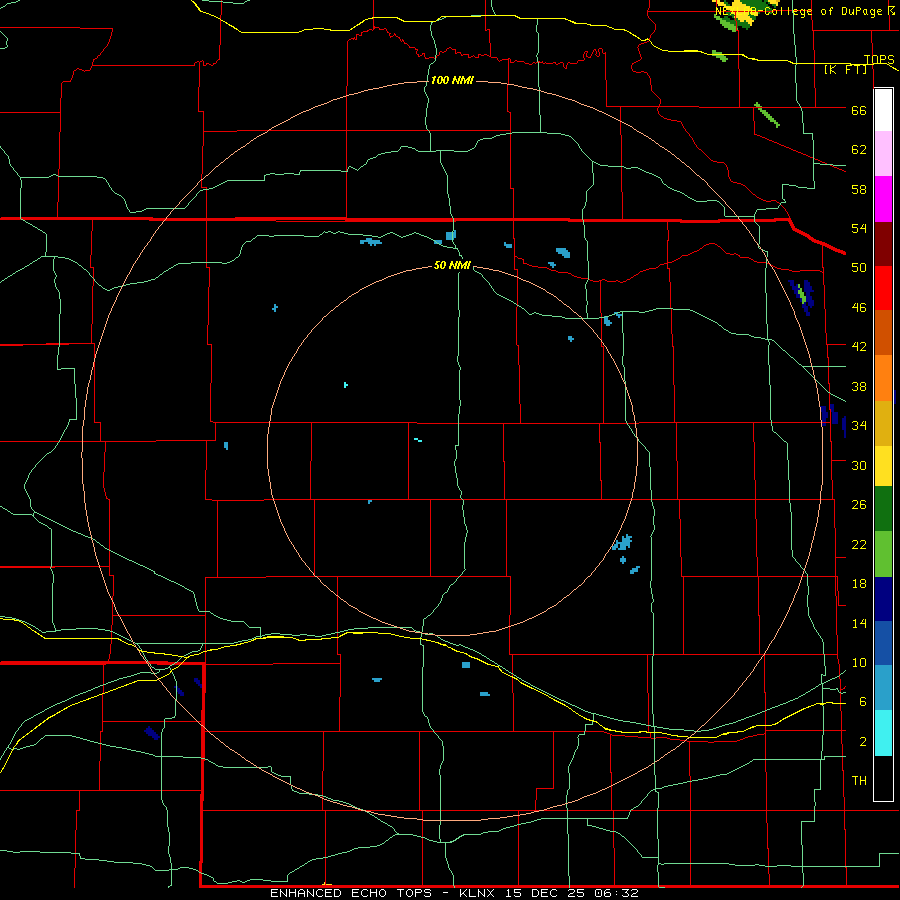Click the "34" legend value
900x900 pixels.
click(x=859, y=426)
